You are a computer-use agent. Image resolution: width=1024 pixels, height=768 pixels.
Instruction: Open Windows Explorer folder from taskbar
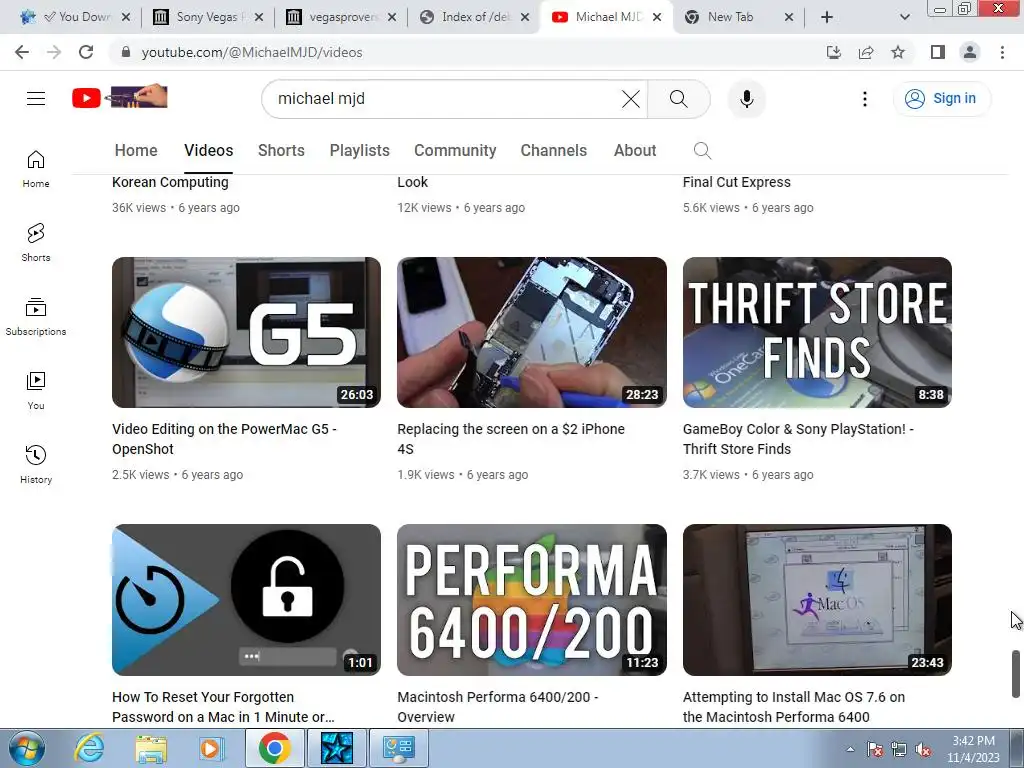click(x=151, y=748)
